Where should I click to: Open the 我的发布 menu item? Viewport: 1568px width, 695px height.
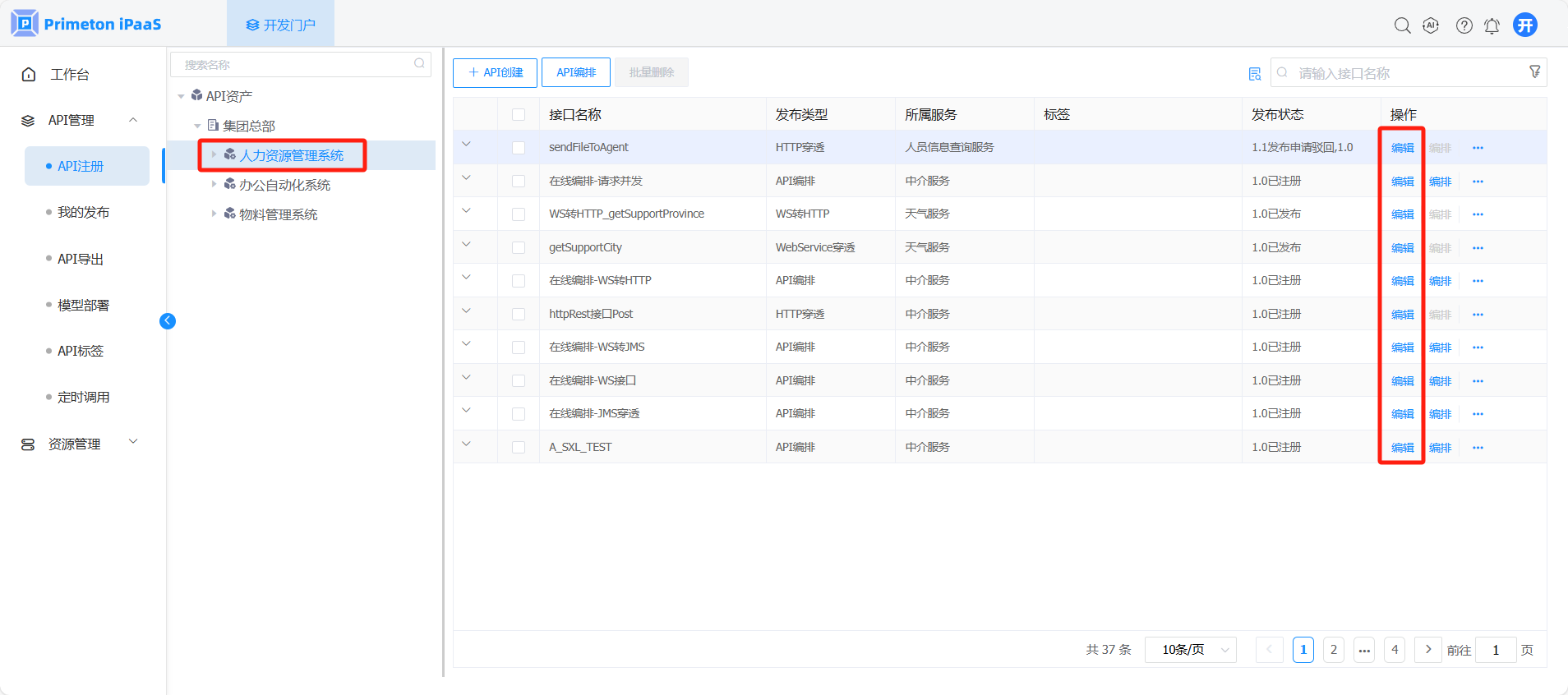pos(83,212)
